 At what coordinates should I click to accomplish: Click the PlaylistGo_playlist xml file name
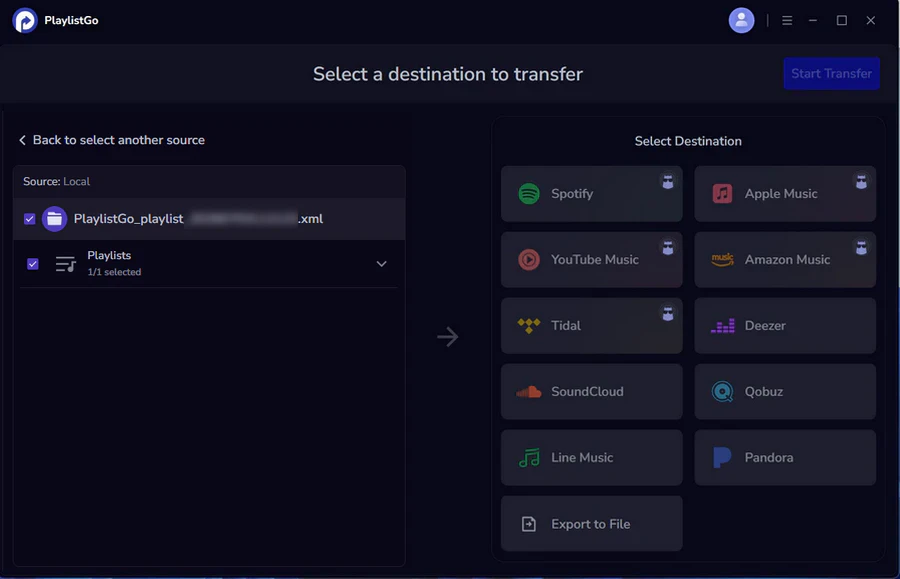coord(198,219)
